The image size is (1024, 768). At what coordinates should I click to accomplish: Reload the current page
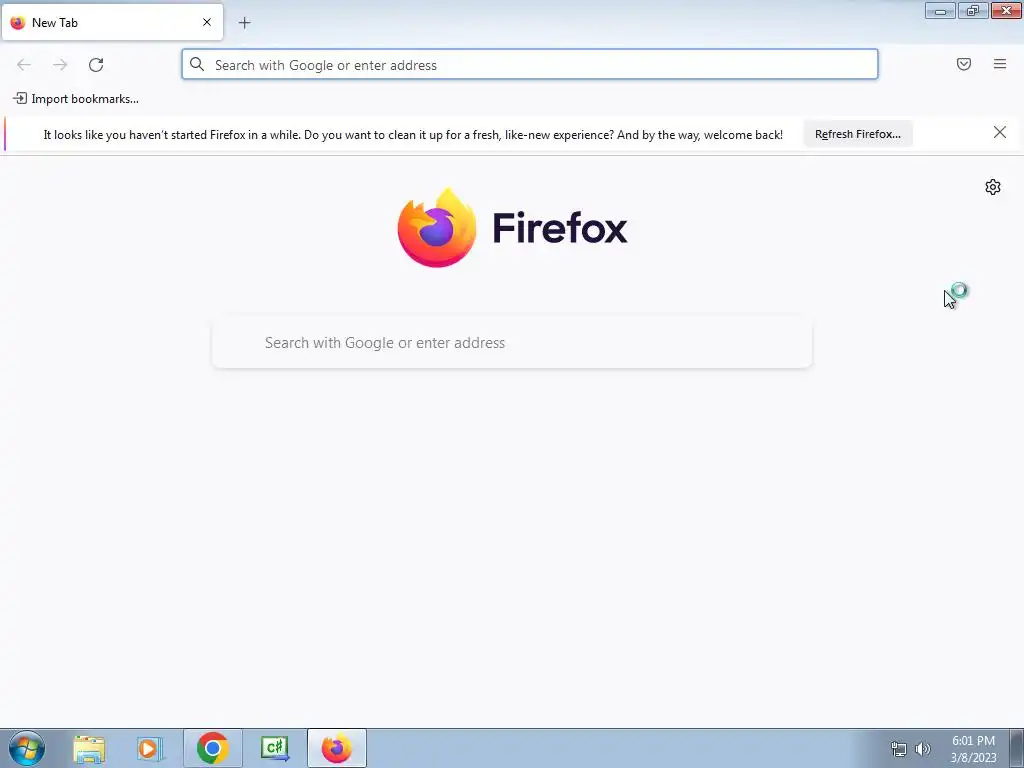pyautogui.click(x=96, y=65)
